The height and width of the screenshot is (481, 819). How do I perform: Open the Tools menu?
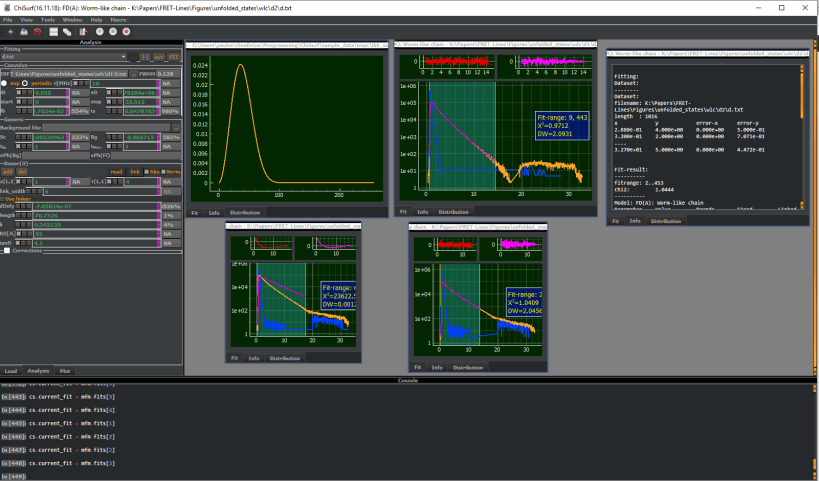(x=47, y=19)
